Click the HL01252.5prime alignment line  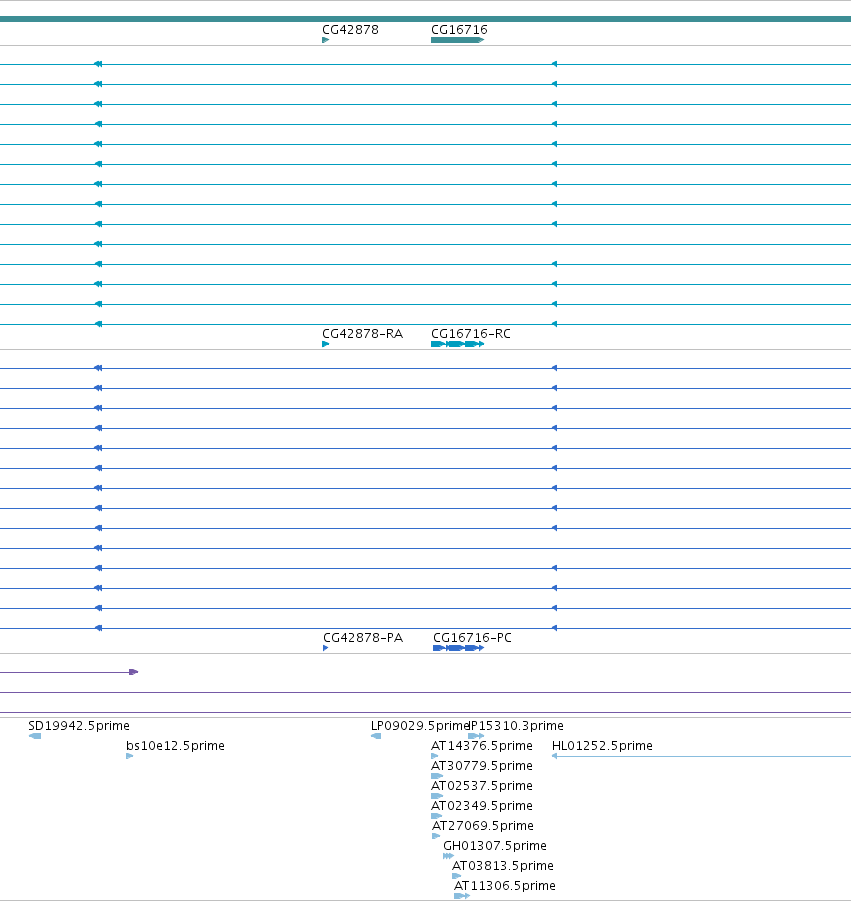point(701,756)
